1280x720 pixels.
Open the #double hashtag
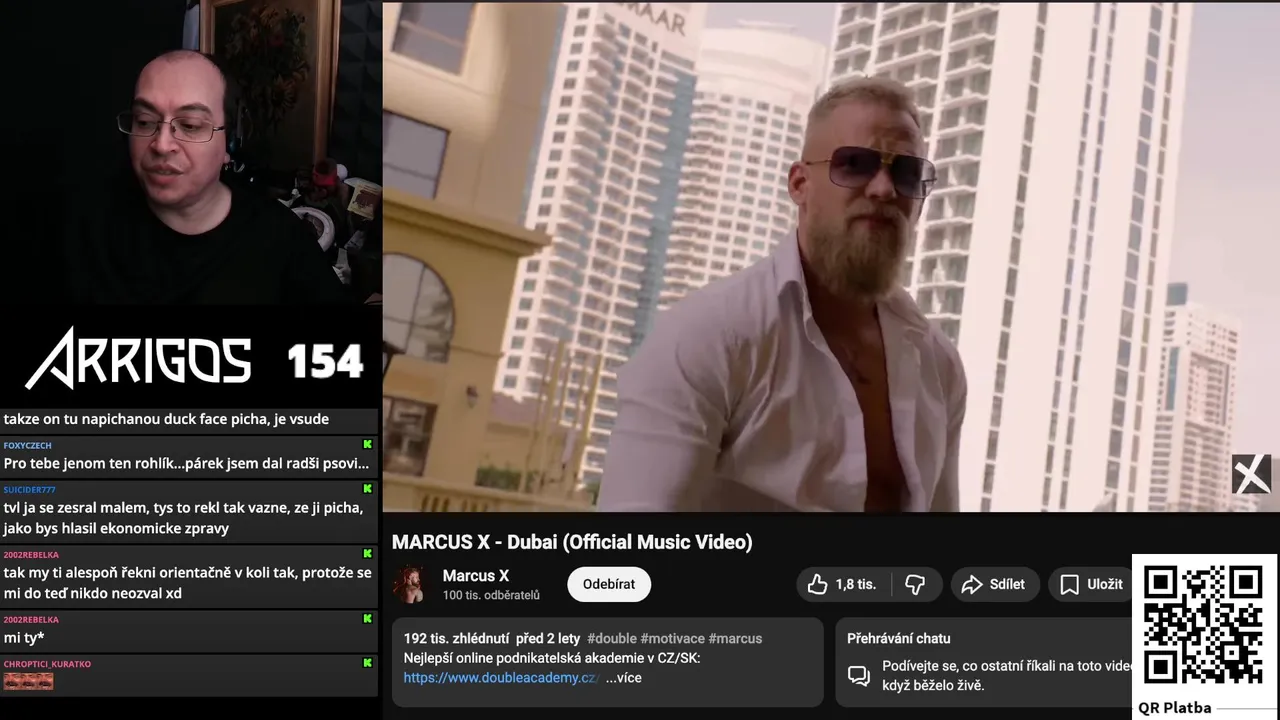(x=611, y=638)
